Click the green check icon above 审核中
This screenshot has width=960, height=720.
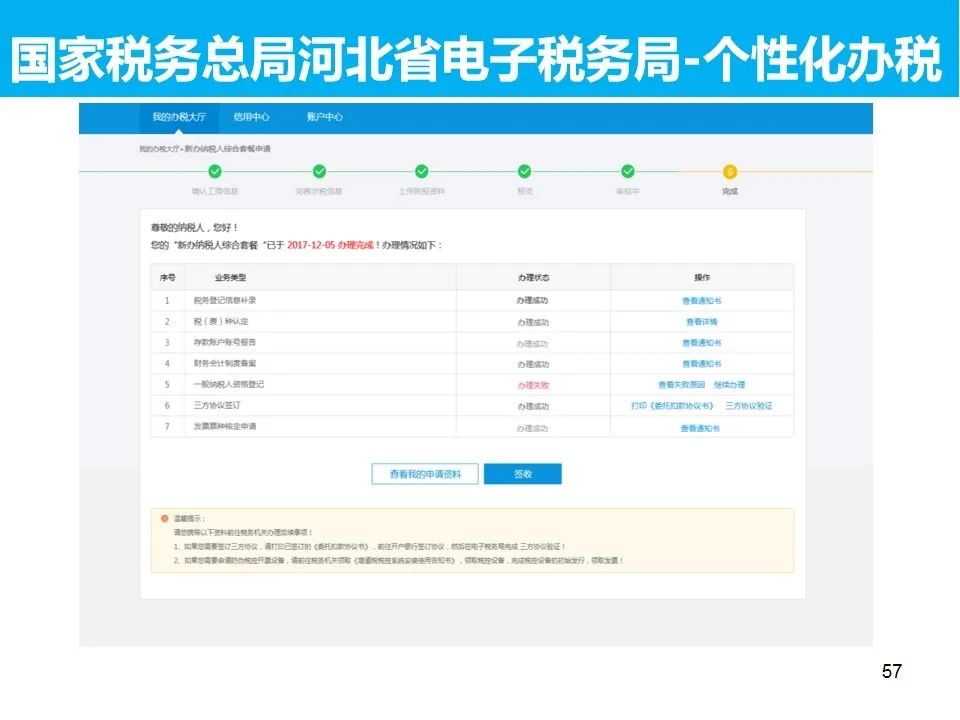(628, 171)
